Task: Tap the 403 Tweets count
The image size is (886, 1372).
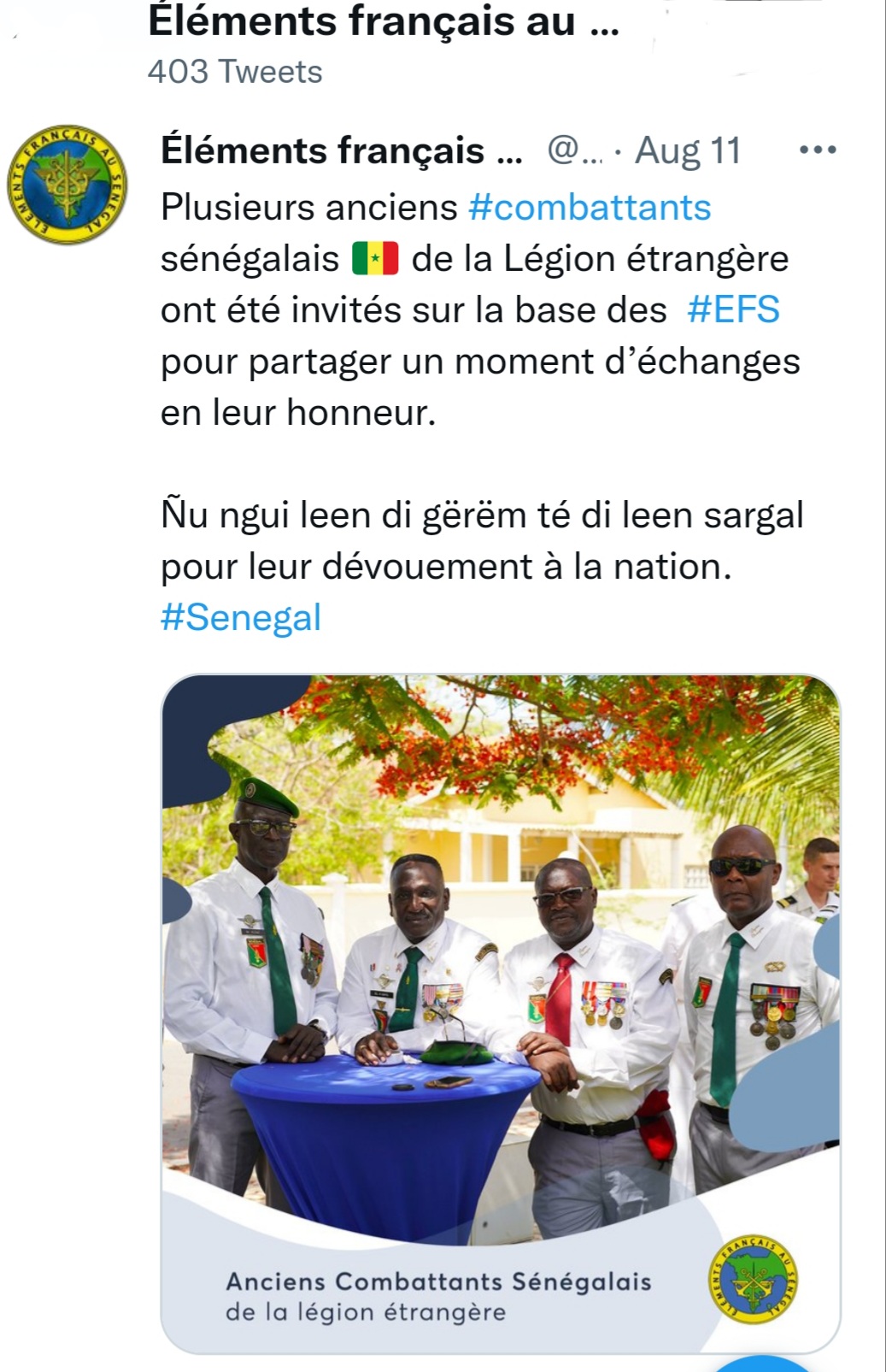Action: pyautogui.click(x=235, y=72)
